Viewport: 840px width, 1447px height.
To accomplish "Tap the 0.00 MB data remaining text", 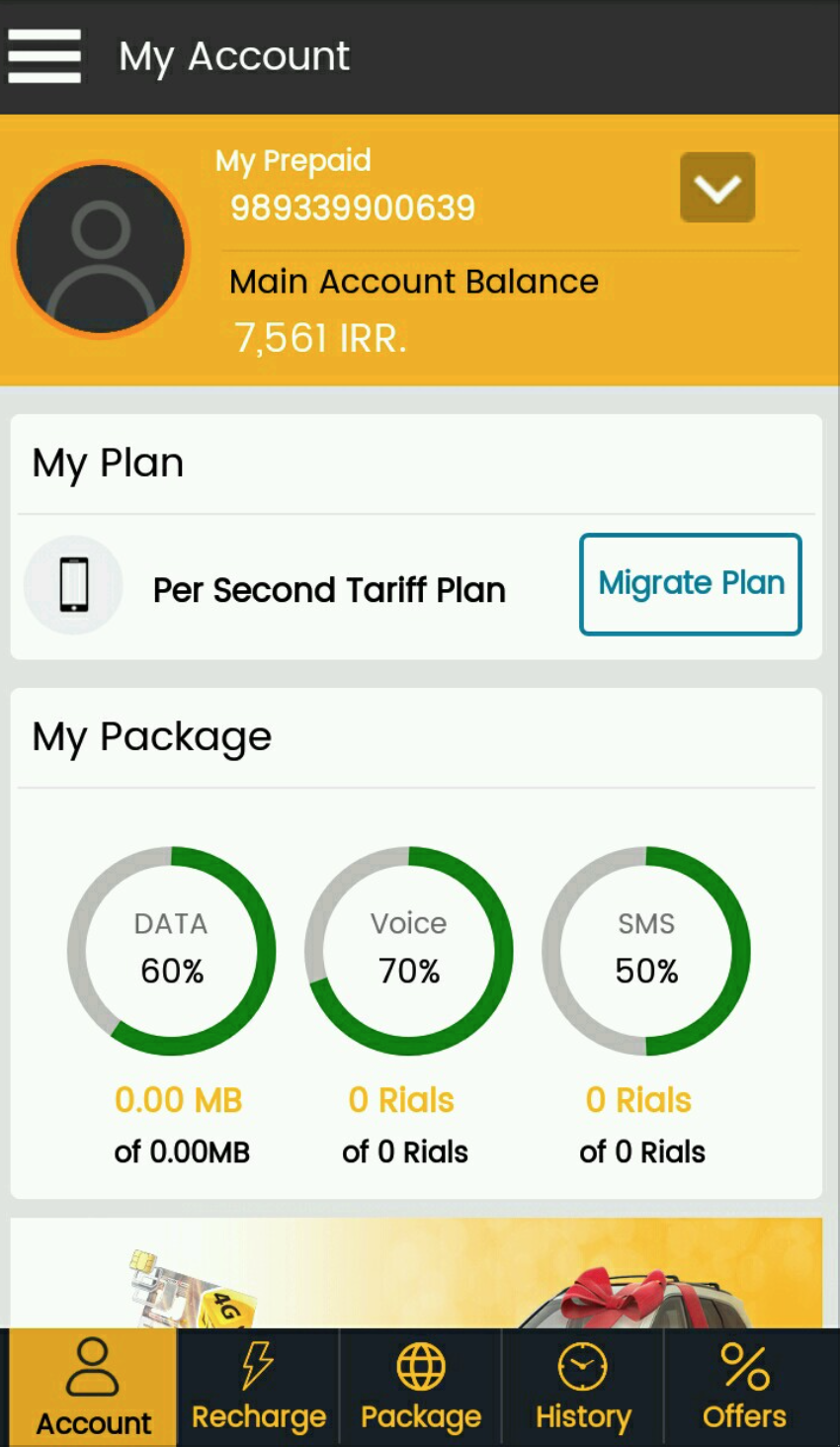I will pyautogui.click(x=179, y=1100).
